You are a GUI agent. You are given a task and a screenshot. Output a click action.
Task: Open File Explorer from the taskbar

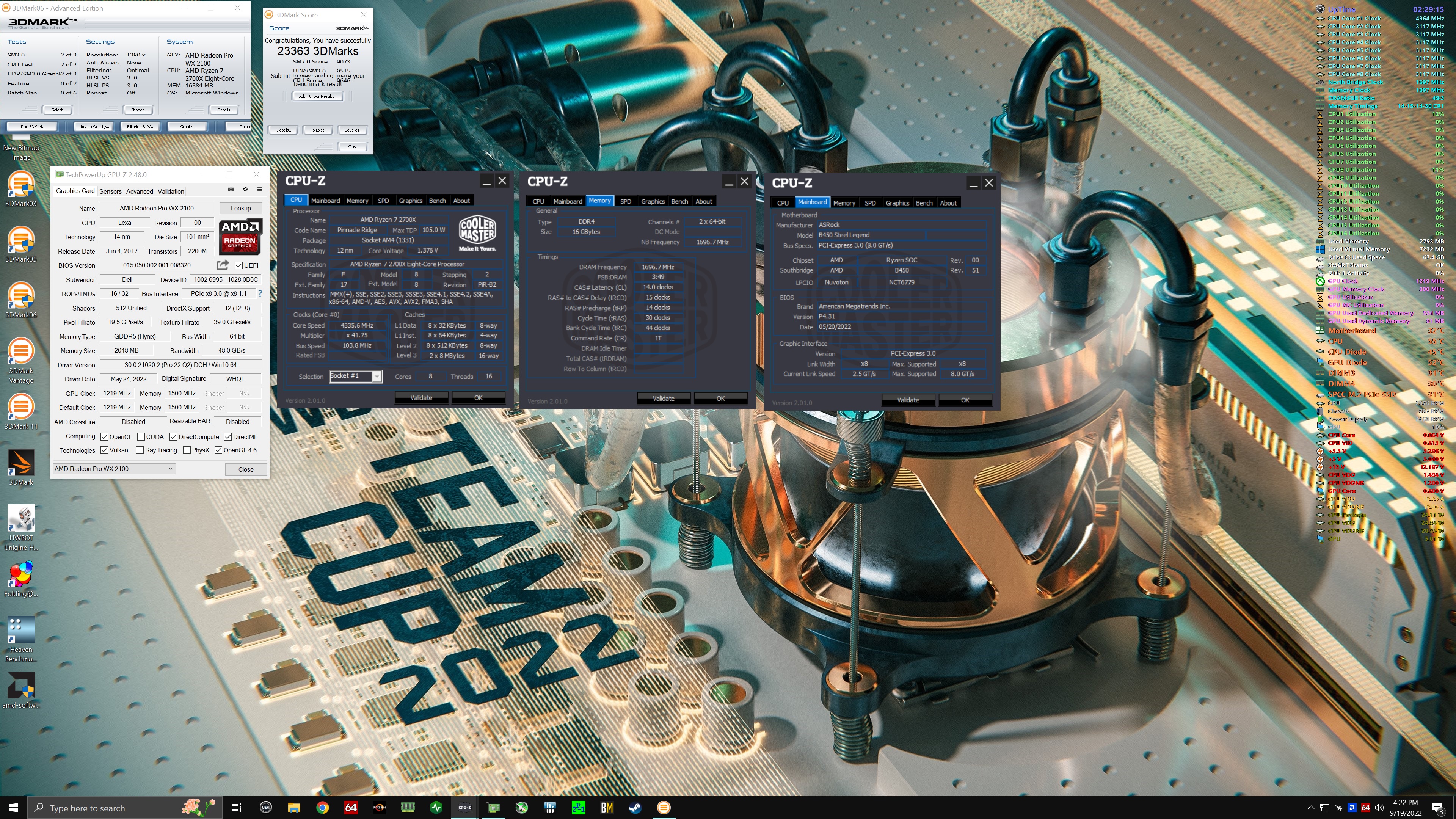point(294,808)
